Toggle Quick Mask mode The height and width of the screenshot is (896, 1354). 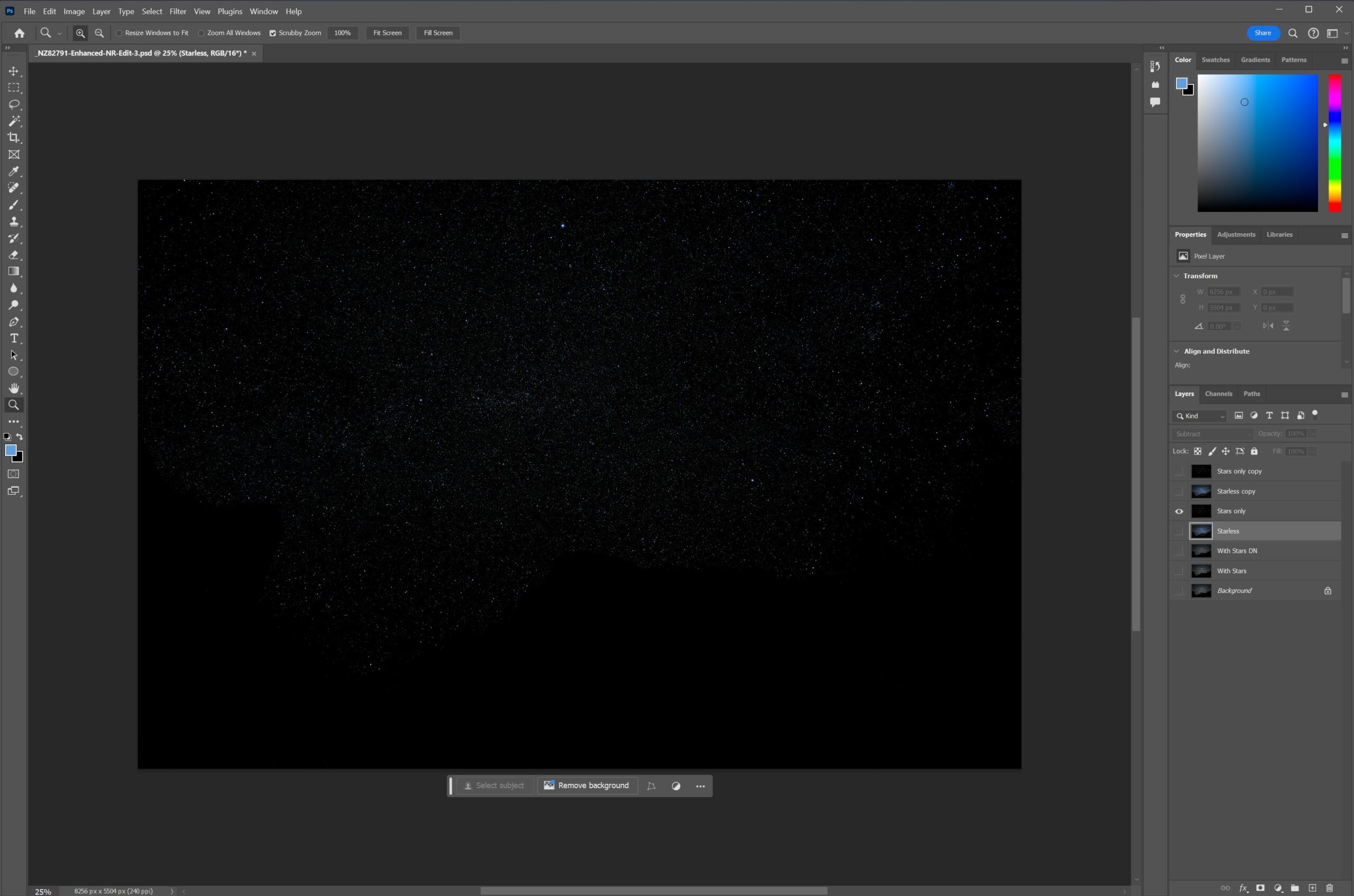tap(14, 474)
